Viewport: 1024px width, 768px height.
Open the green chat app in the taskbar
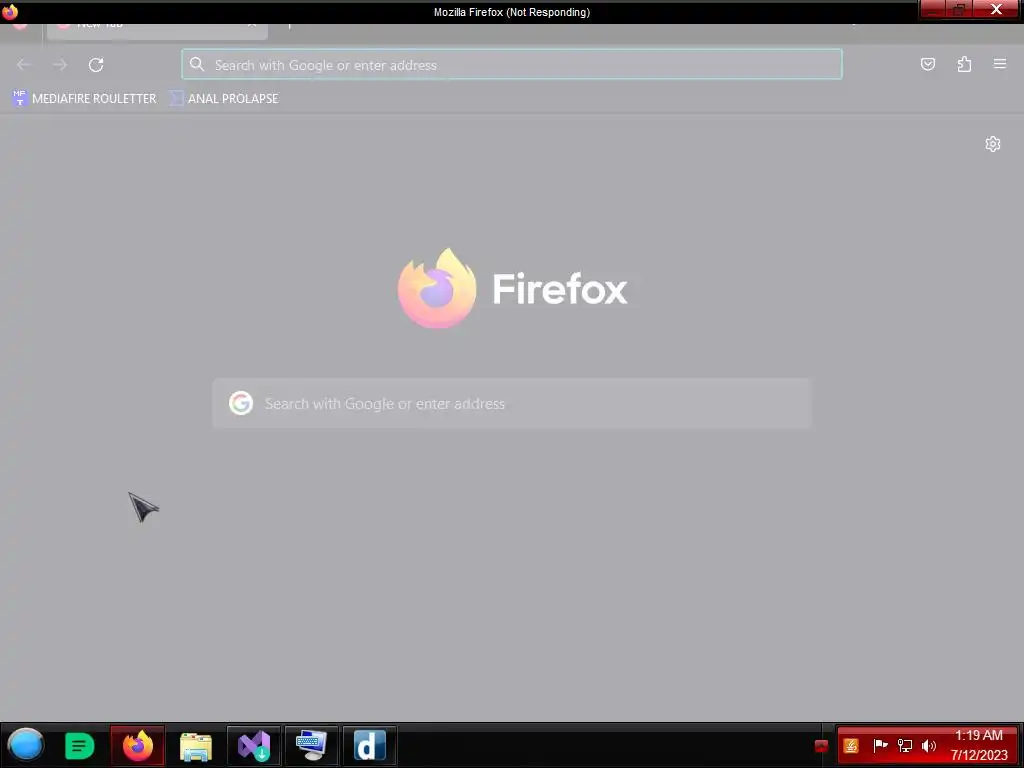click(x=80, y=745)
